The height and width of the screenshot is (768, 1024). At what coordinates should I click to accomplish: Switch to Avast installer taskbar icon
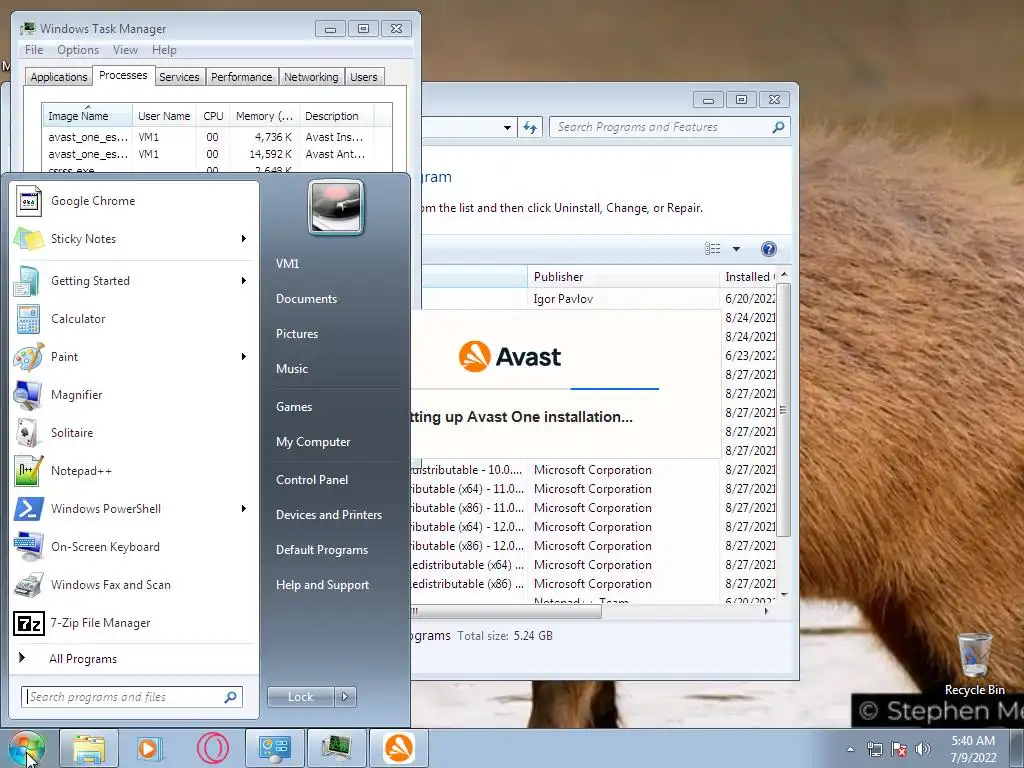[x=398, y=748]
